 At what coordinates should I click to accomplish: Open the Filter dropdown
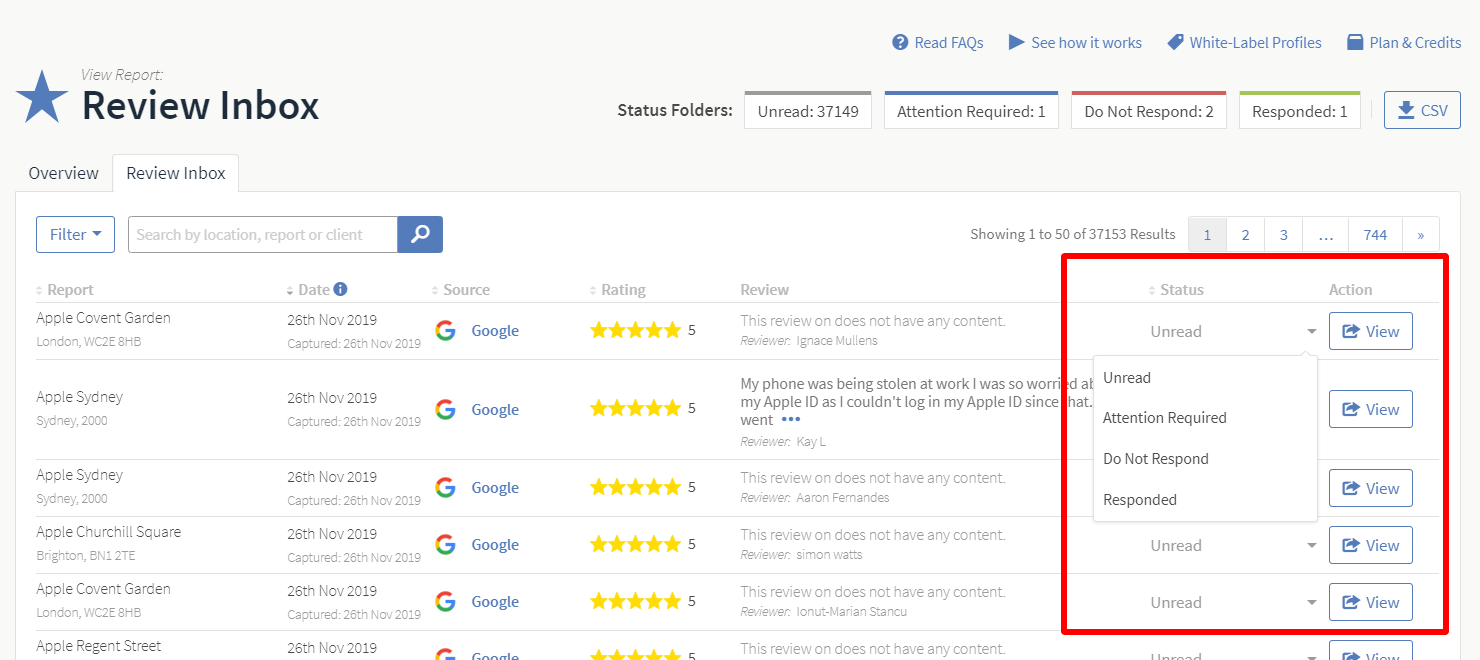coord(75,234)
